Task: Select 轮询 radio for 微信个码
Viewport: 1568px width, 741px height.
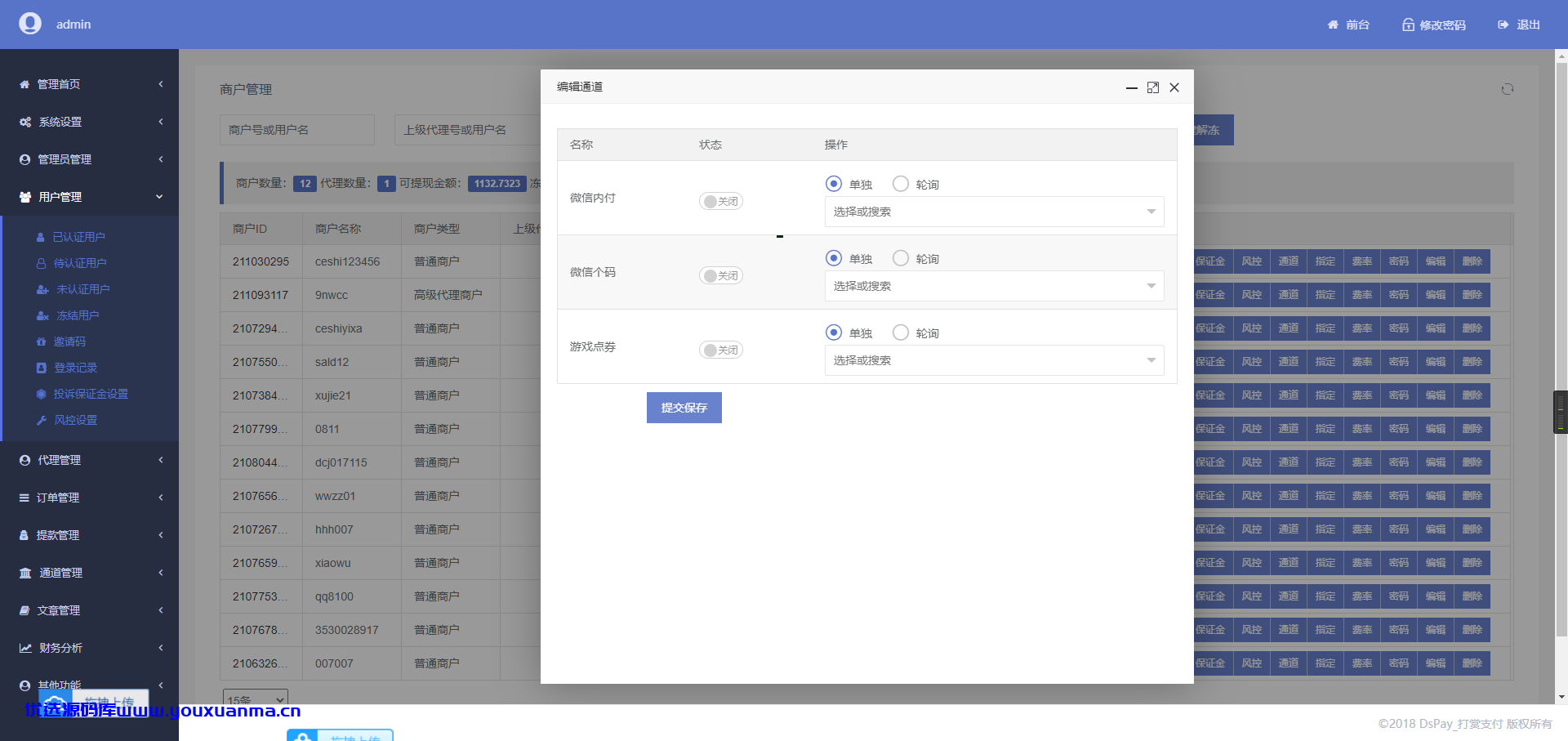Action: coord(901,258)
